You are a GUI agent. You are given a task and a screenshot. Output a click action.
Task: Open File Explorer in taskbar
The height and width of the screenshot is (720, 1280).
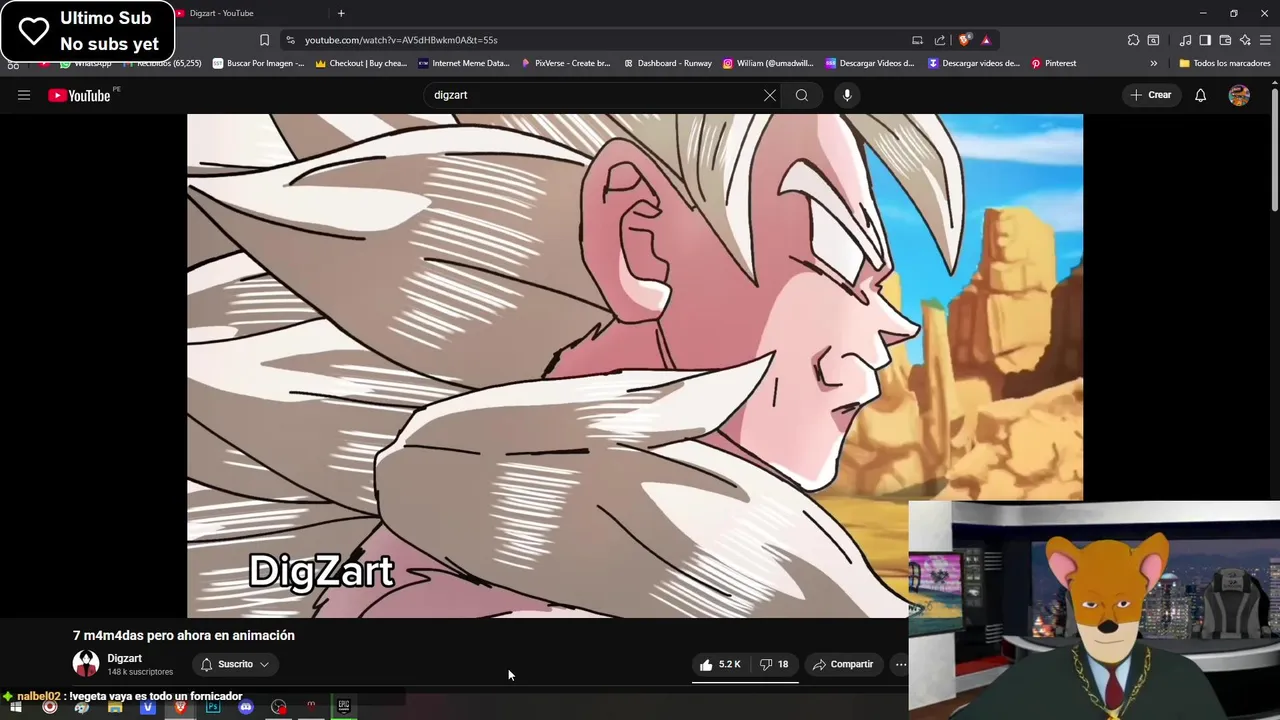point(115,707)
